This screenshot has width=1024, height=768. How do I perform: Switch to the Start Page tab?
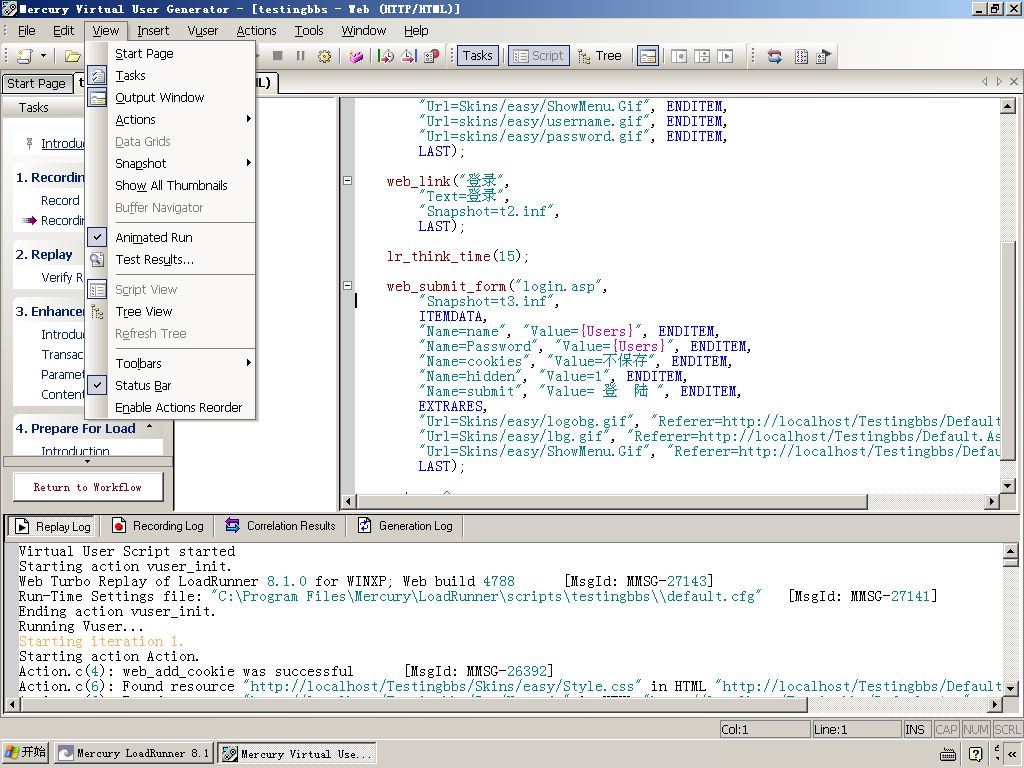click(37, 84)
